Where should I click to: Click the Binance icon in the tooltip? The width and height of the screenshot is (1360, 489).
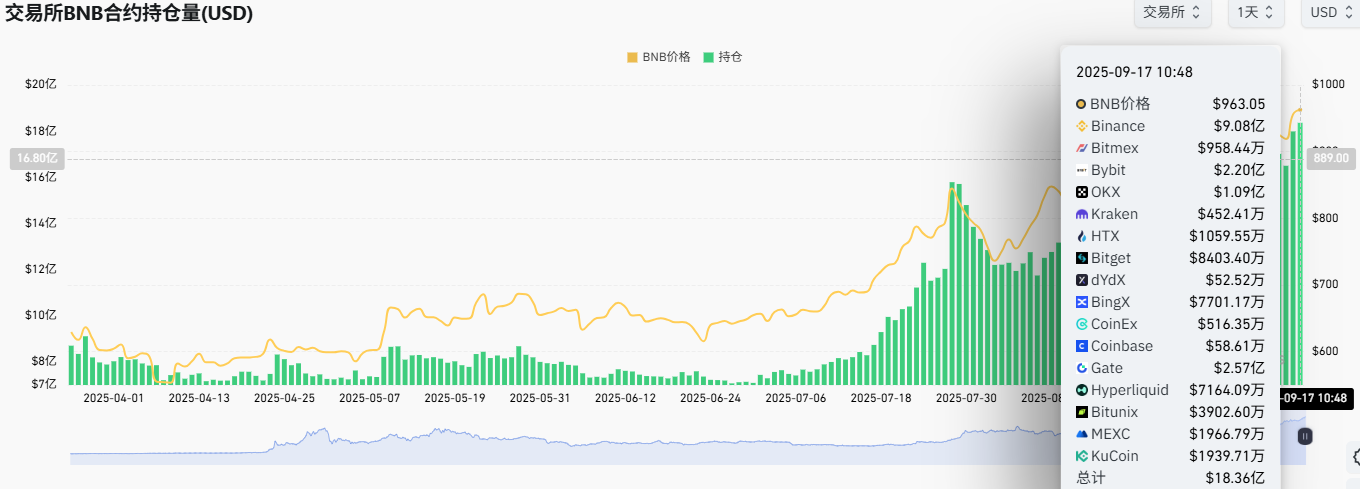(1081, 126)
